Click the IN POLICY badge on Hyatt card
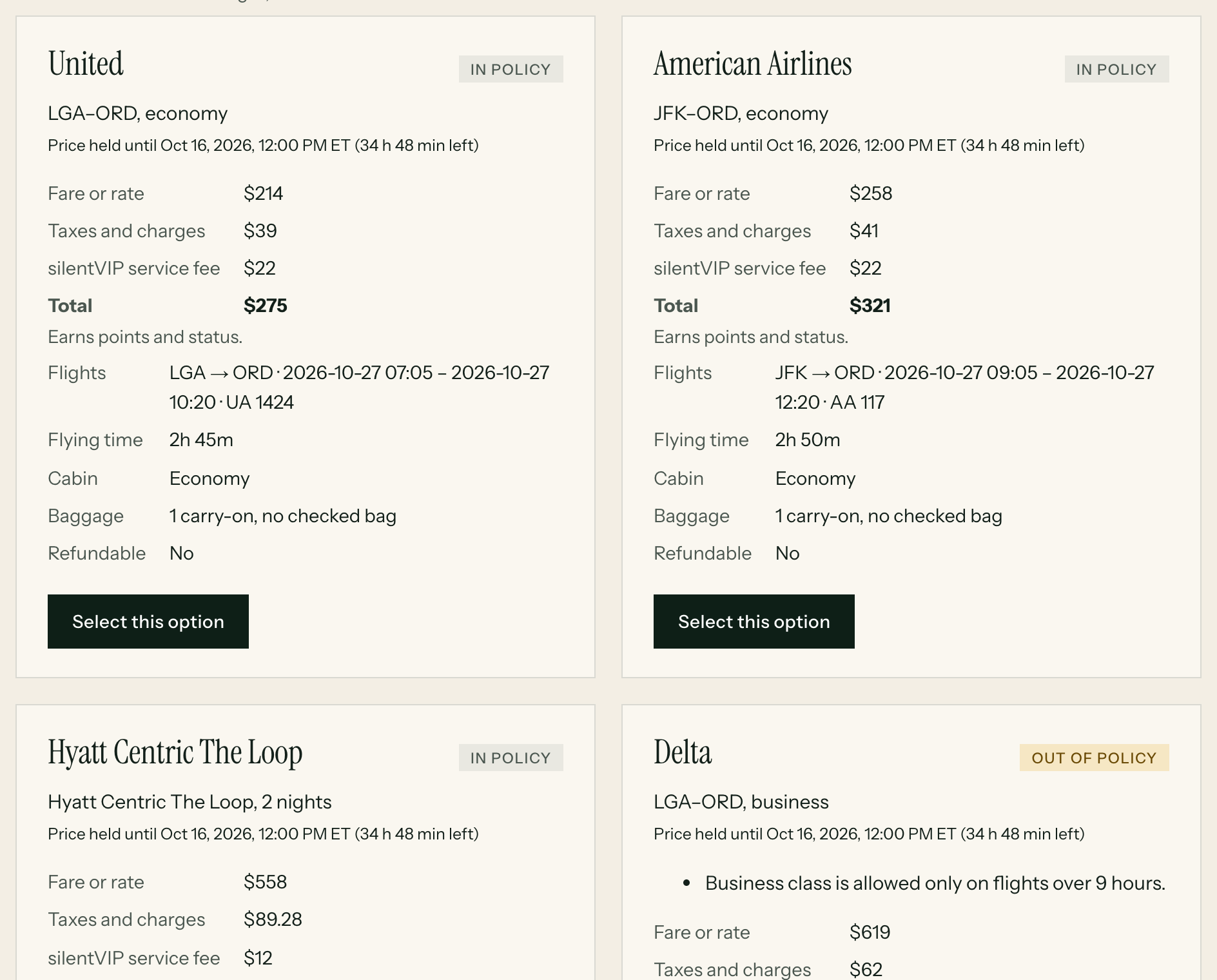The image size is (1217, 980). [x=511, y=758]
